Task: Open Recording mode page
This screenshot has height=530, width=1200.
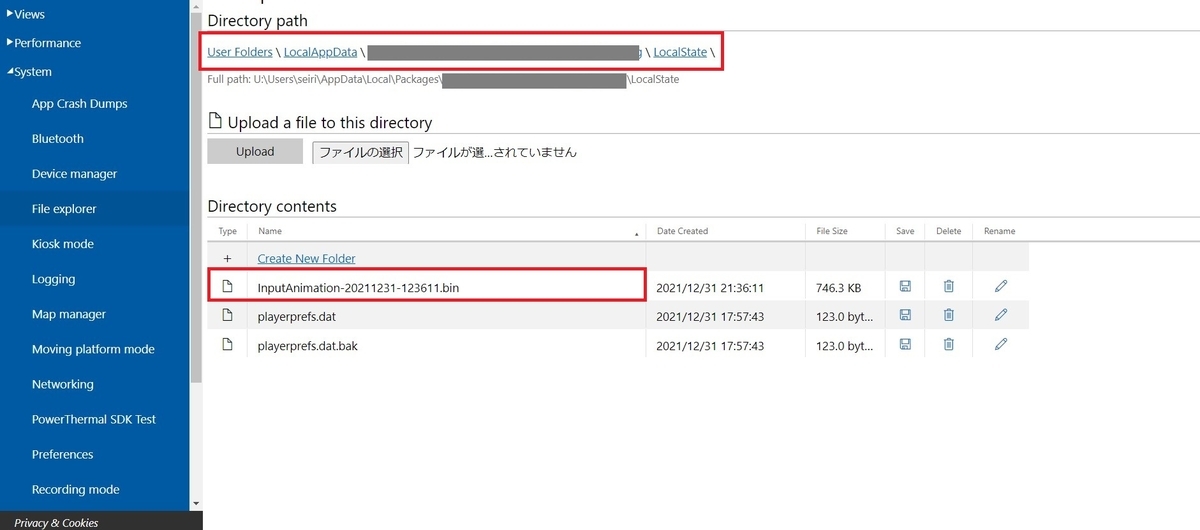Action: [75, 490]
